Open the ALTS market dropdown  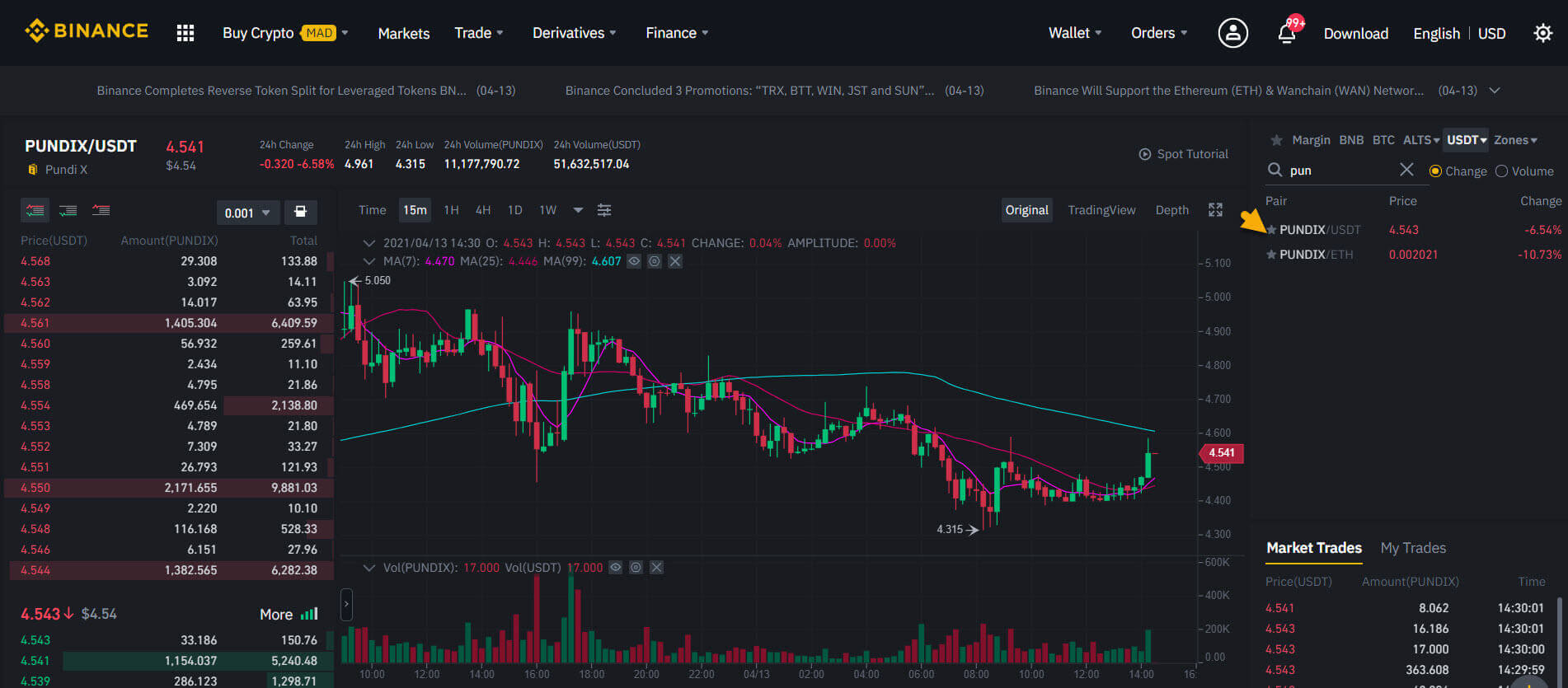[x=1421, y=140]
